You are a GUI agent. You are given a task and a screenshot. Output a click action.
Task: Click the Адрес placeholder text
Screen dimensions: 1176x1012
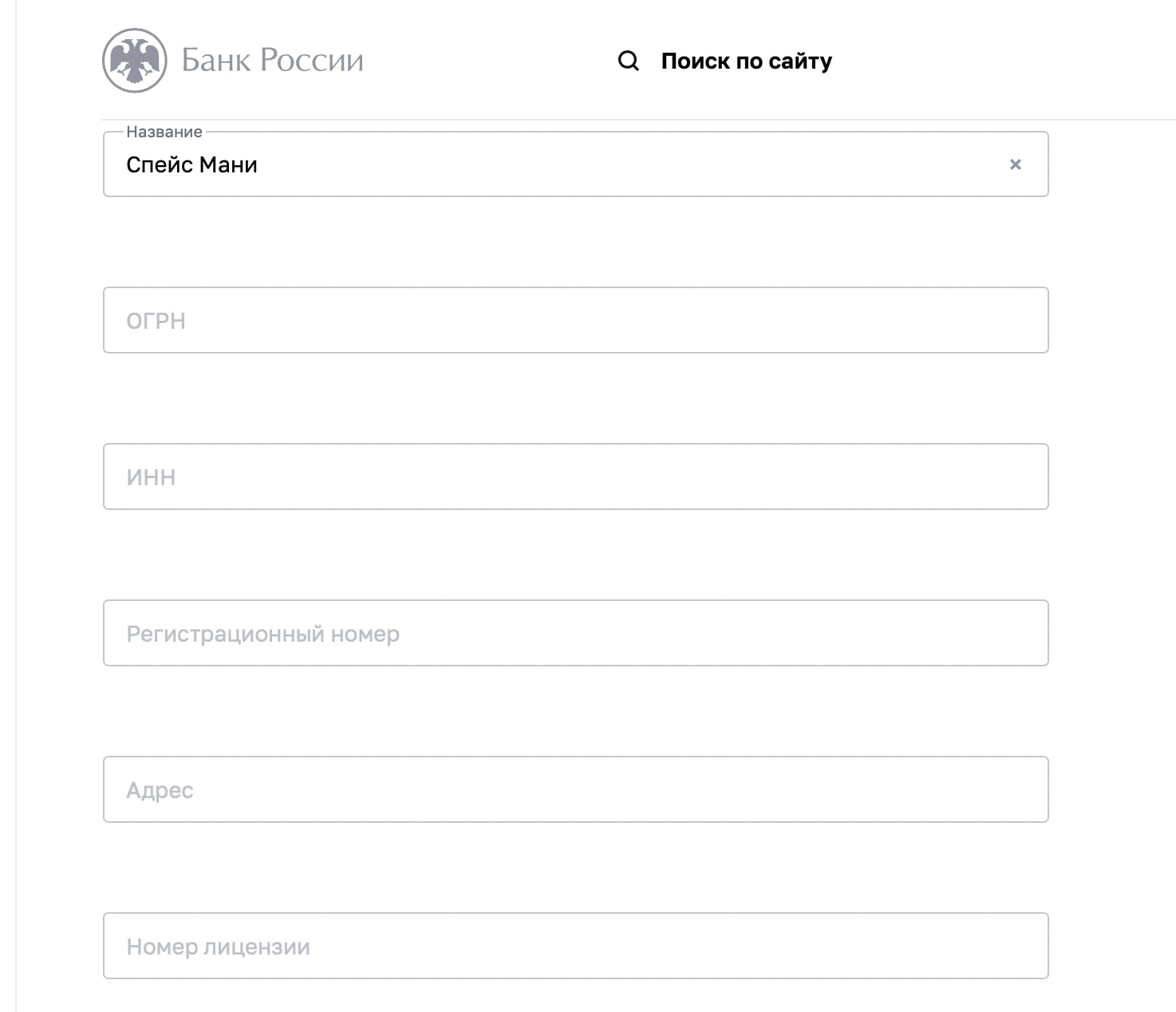pyautogui.click(x=160, y=791)
